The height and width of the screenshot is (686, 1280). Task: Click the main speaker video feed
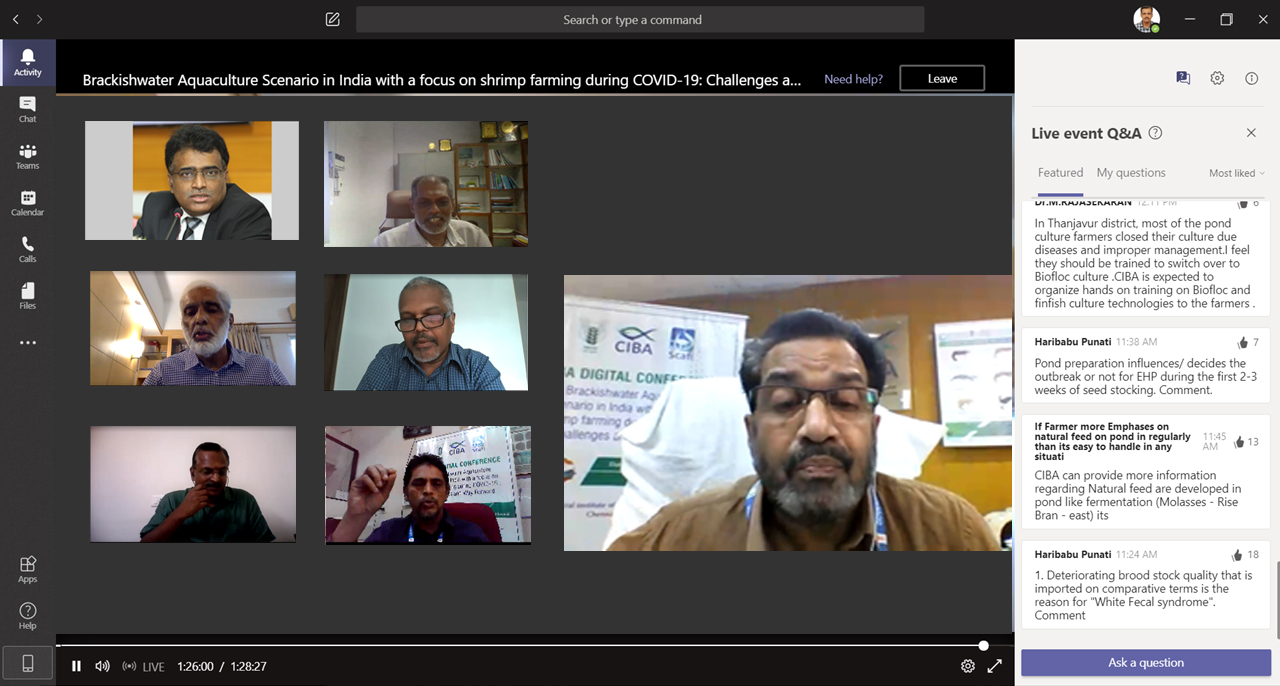point(788,413)
